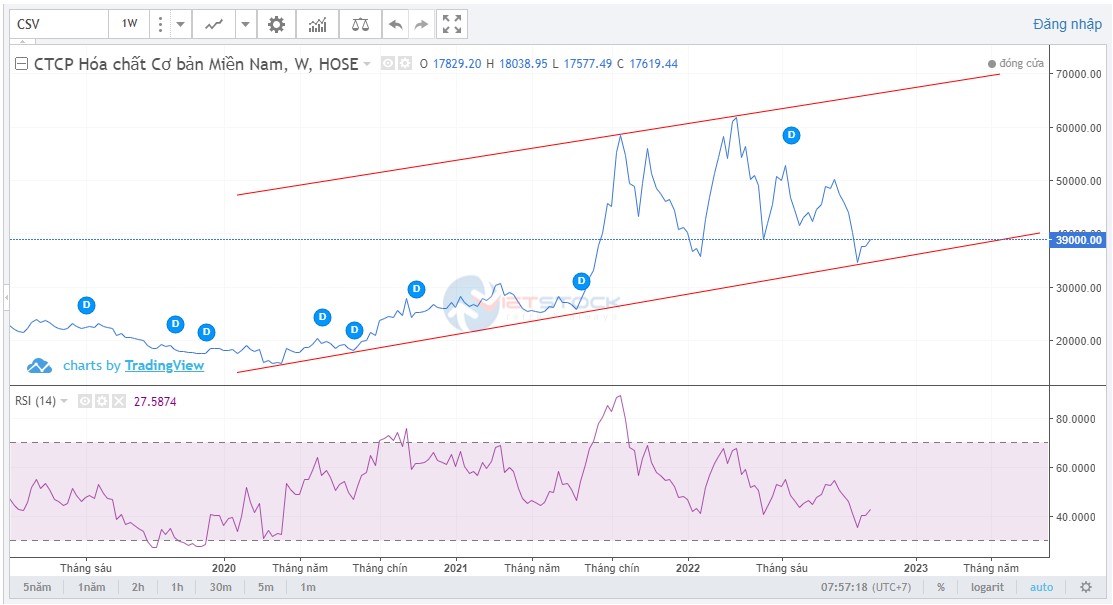Click the compare symbols scales icon
Screen dimensions: 1113x605
(x=359, y=24)
